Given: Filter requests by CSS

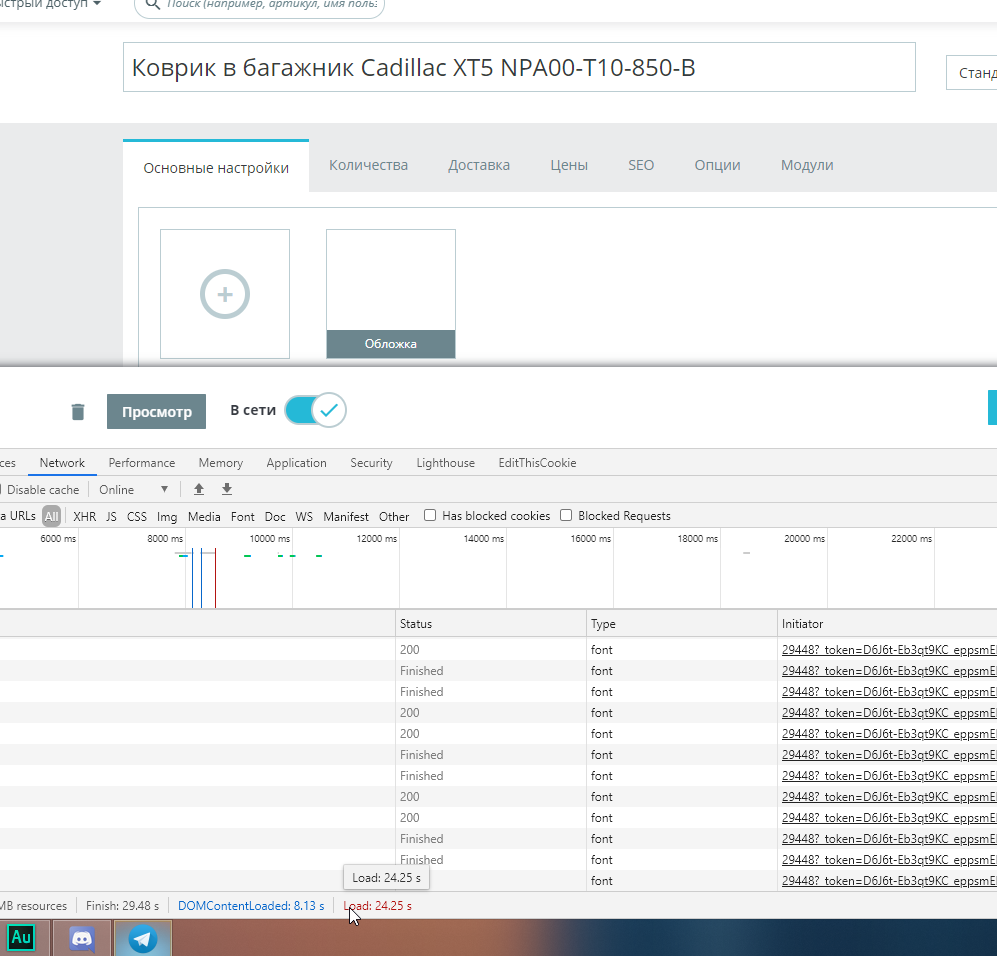Looking at the screenshot, I should pyautogui.click(x=137, y=517).
